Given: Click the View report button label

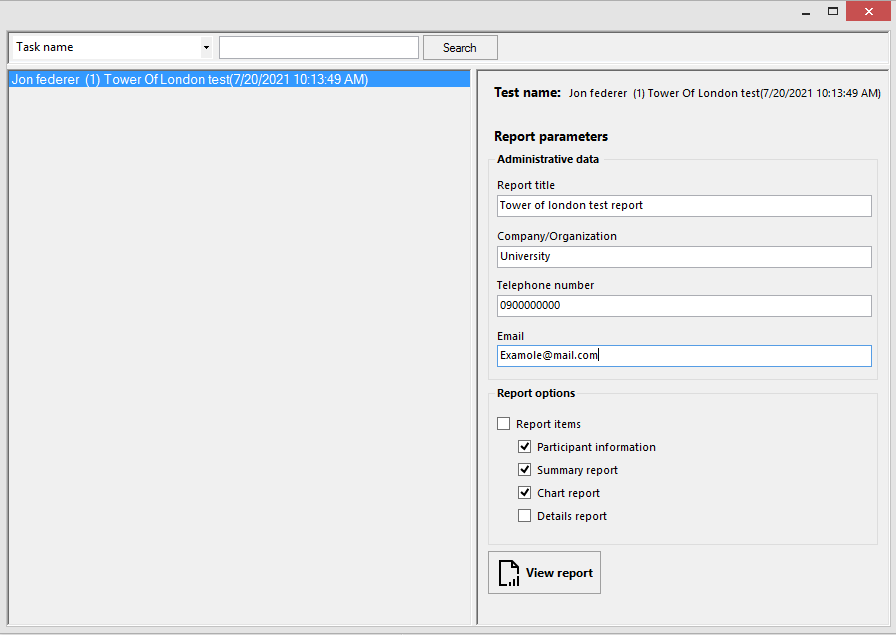Looking at the screenshot, I should (559, 573).
